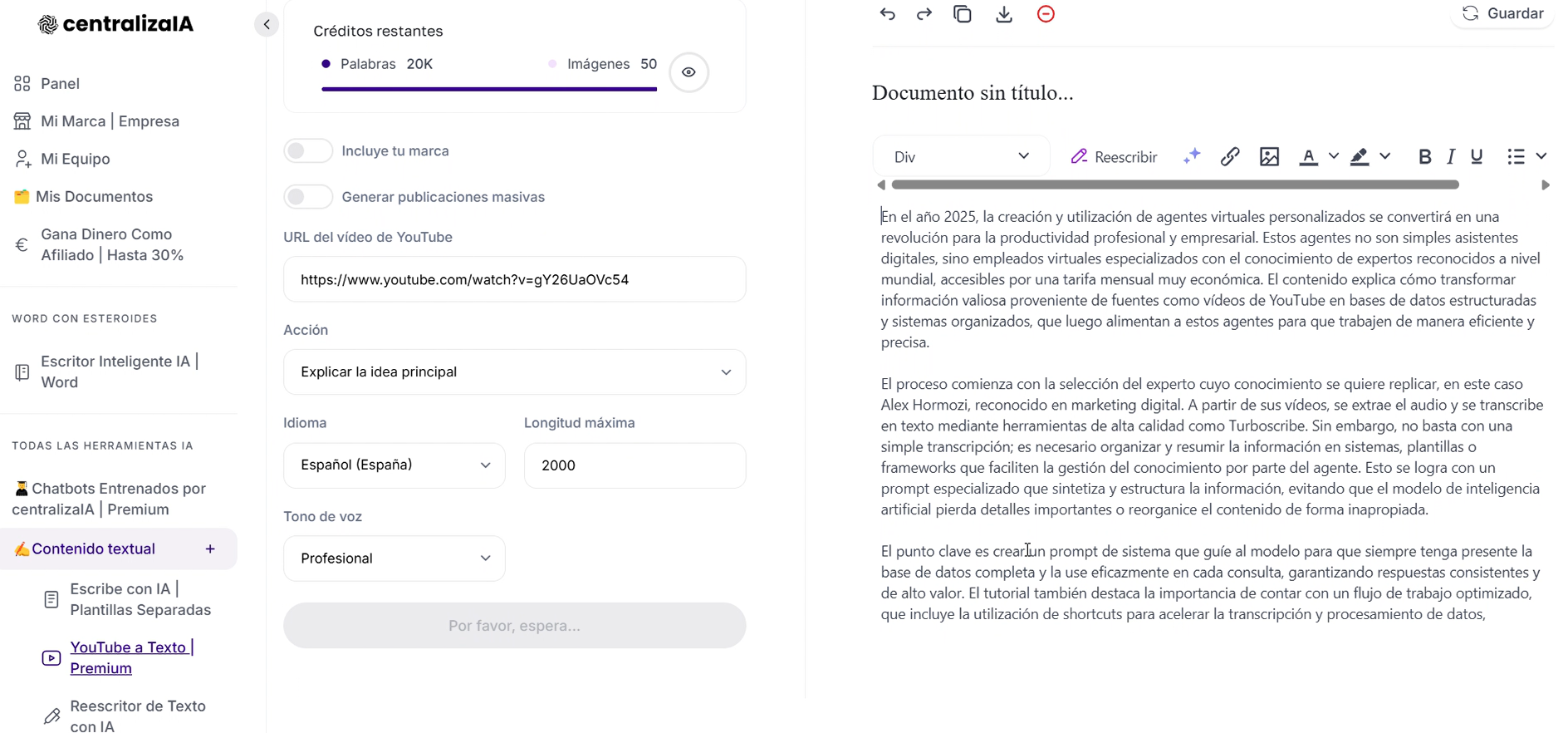Screen dimensions: 1568x733
Task: Enable Generar publicaciones masivas switch
Action: (x=308, y=197)
